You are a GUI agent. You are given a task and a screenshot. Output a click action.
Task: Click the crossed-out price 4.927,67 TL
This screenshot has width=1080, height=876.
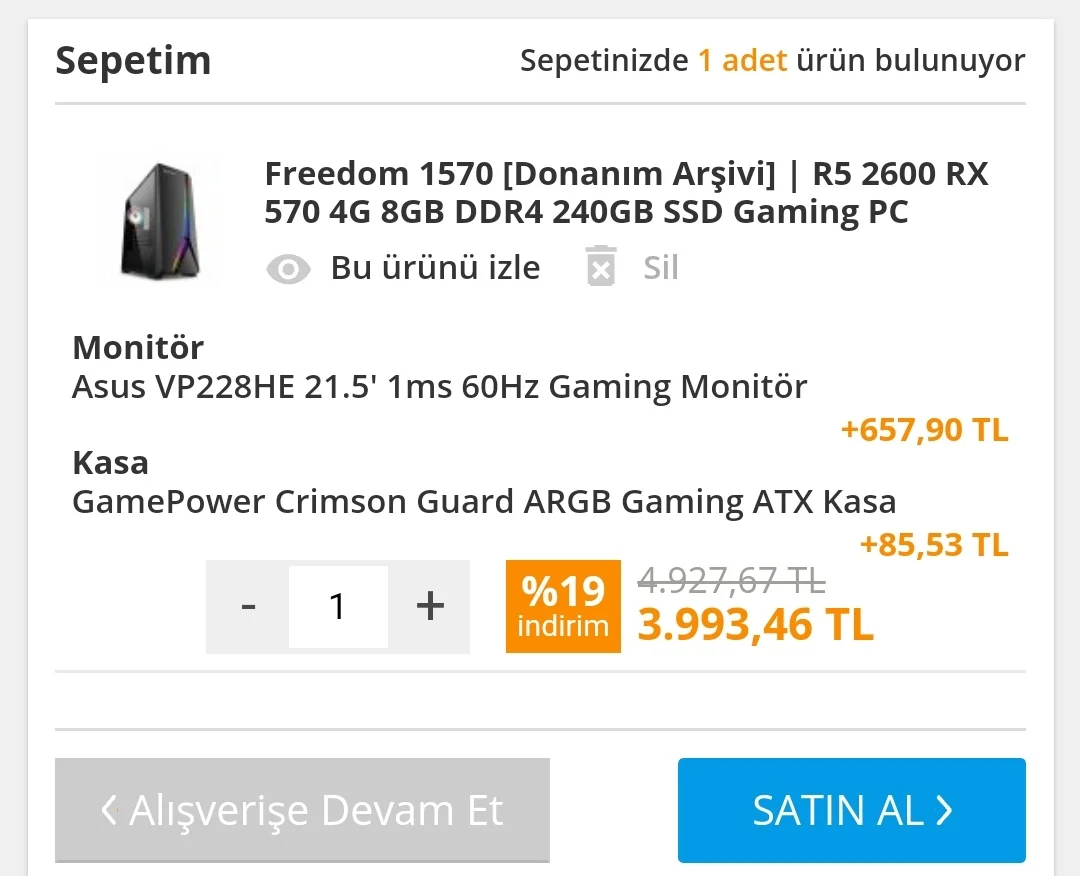coord(732,580)
